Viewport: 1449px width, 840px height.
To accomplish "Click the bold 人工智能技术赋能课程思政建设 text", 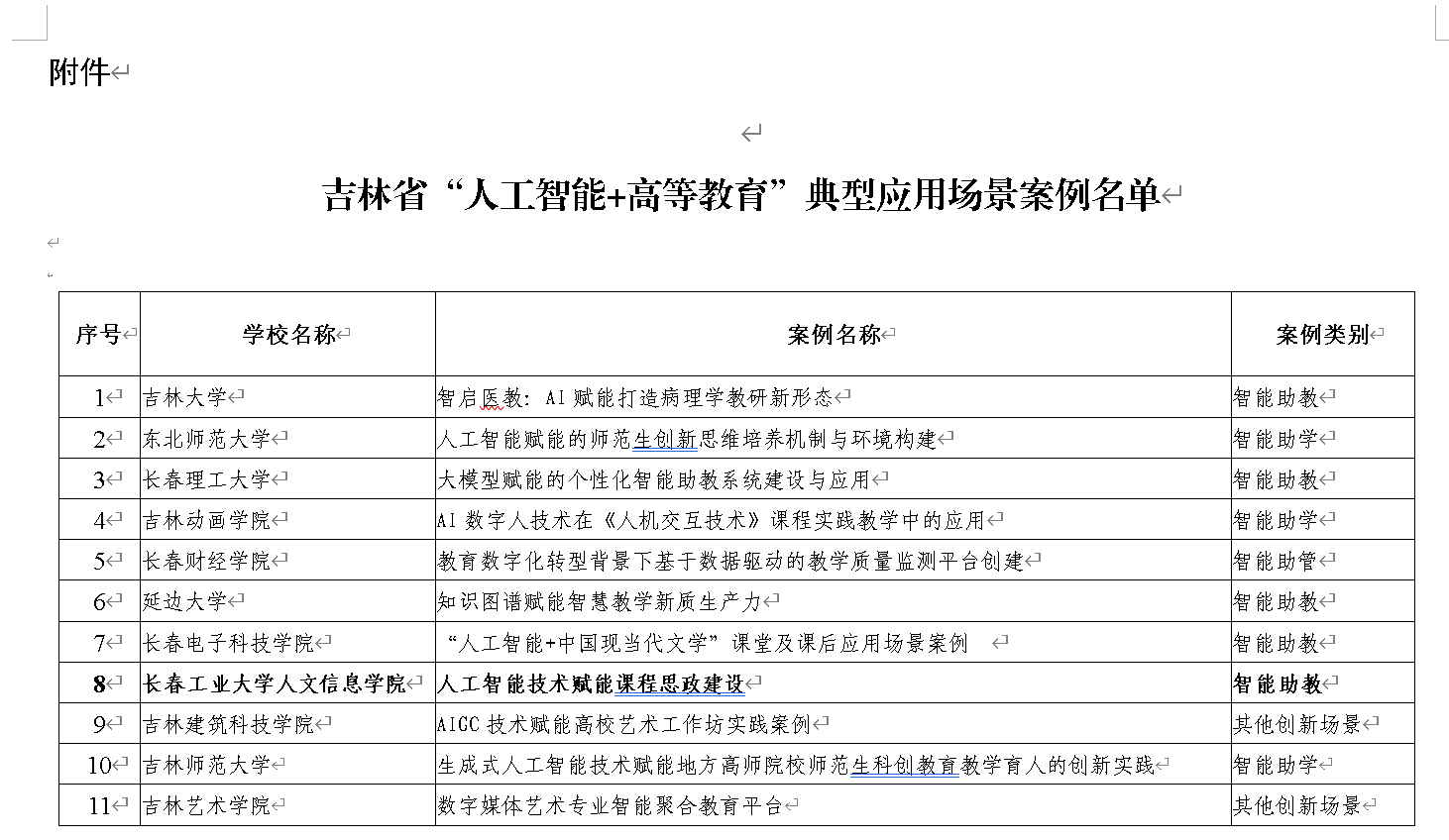I will pos(591,684).
